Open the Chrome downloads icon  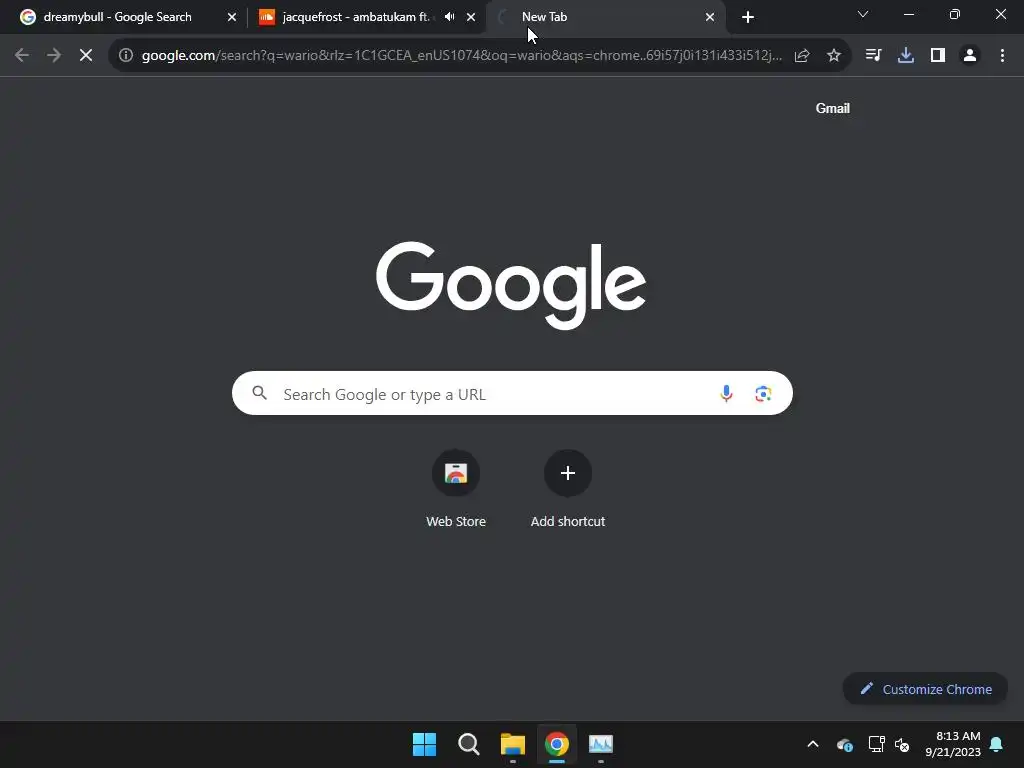click(906, 56)
